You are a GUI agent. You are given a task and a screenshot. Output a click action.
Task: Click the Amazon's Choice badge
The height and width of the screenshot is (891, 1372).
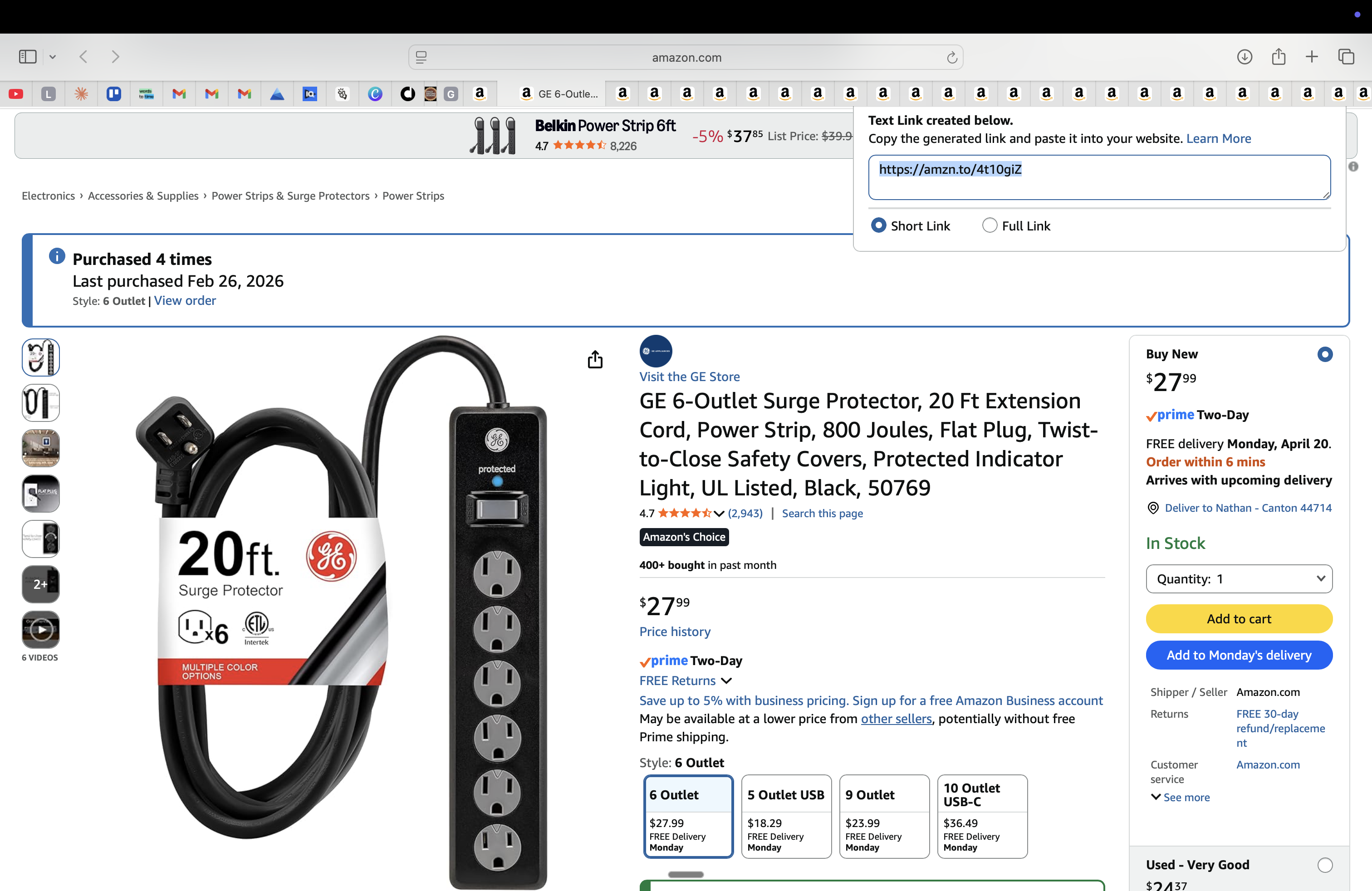tap(684, 537)
